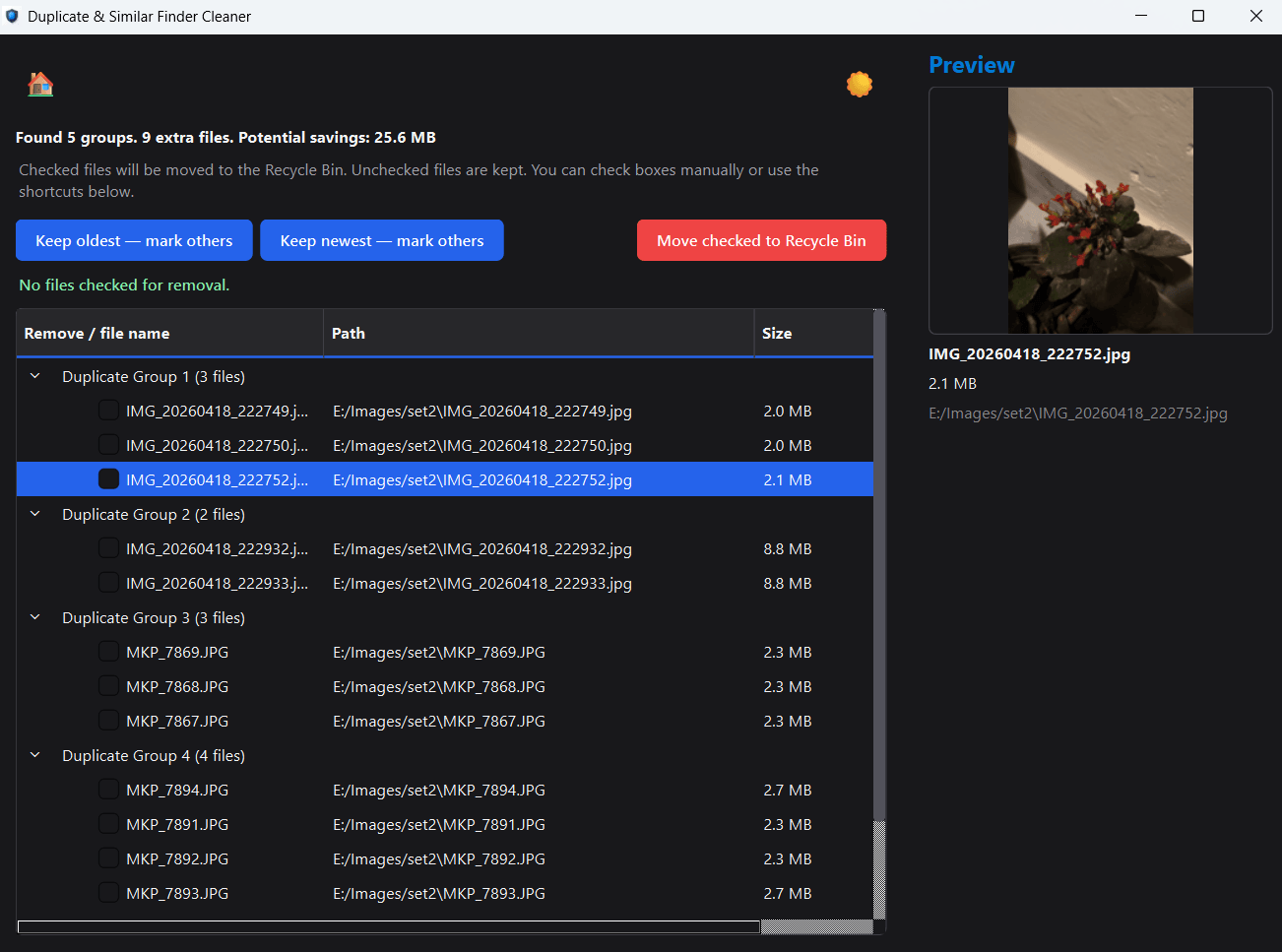Image resolution: width=1282 pixels, height=952 pixels.
Task: Select path E:/Images/set2\MKP_7868.JPG
Action: pos(439,686)
